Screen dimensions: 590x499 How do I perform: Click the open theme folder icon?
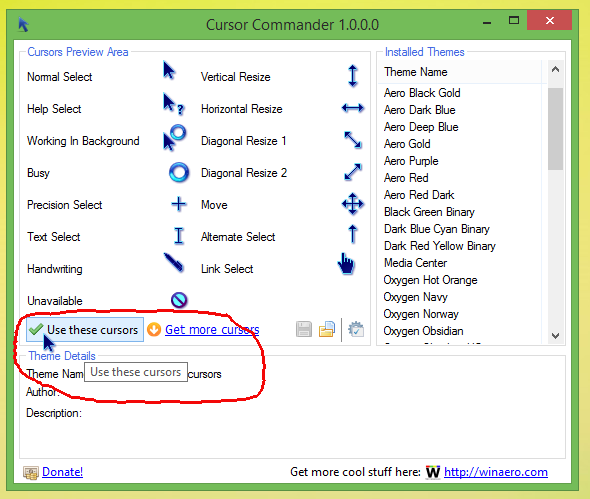pos(327,329)
